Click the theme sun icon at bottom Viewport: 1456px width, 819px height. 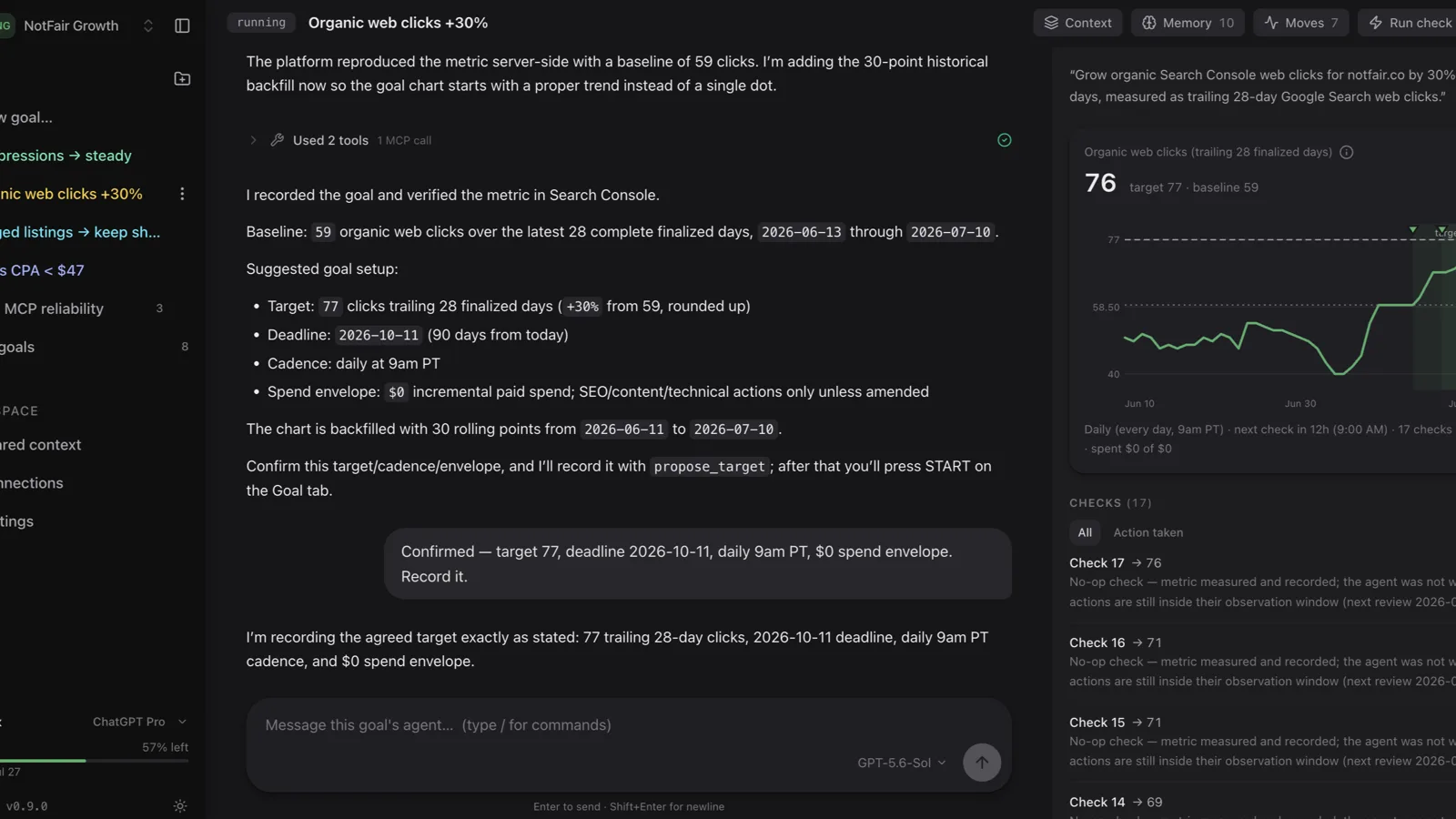pos(180,806)
